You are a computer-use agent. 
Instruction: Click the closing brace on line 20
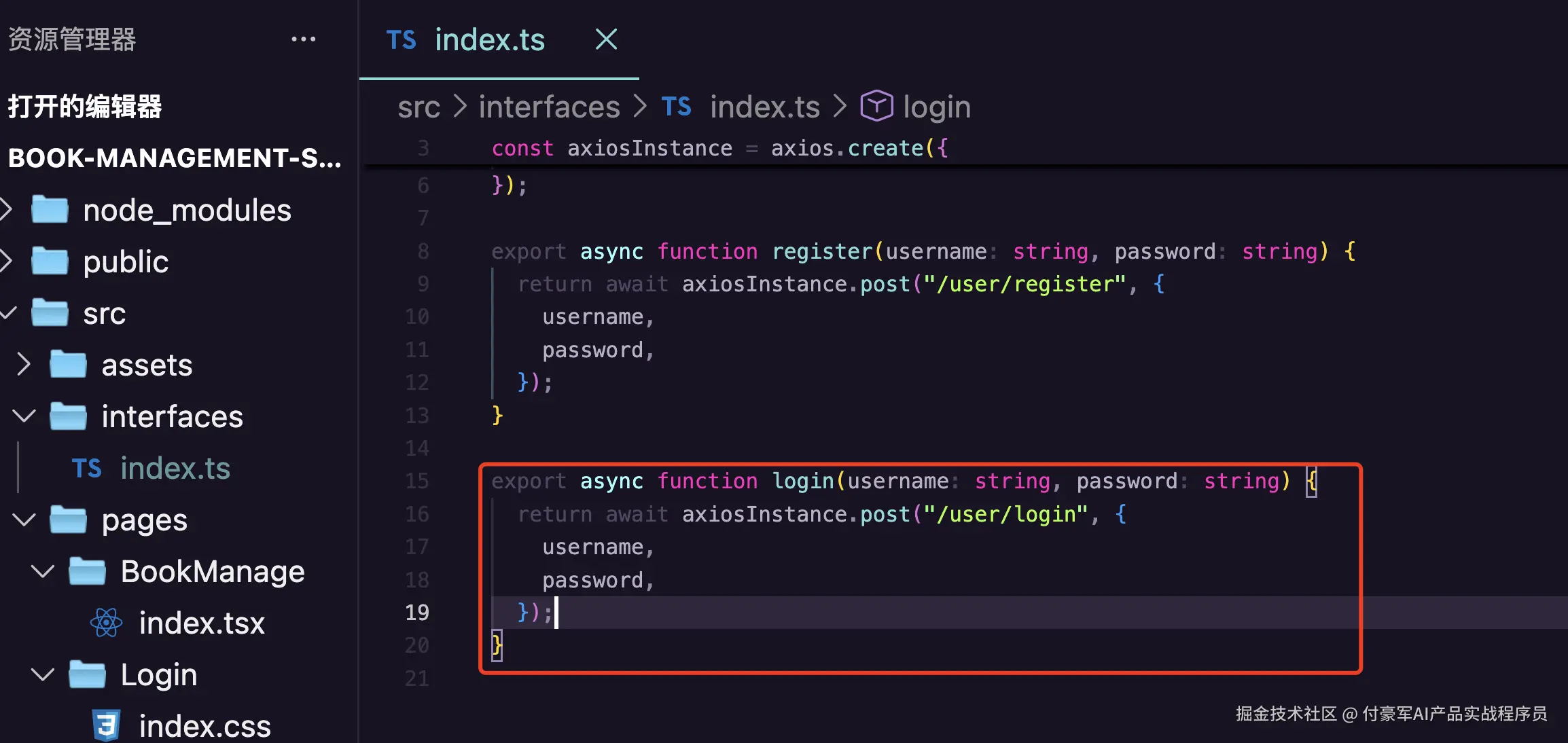497,645
